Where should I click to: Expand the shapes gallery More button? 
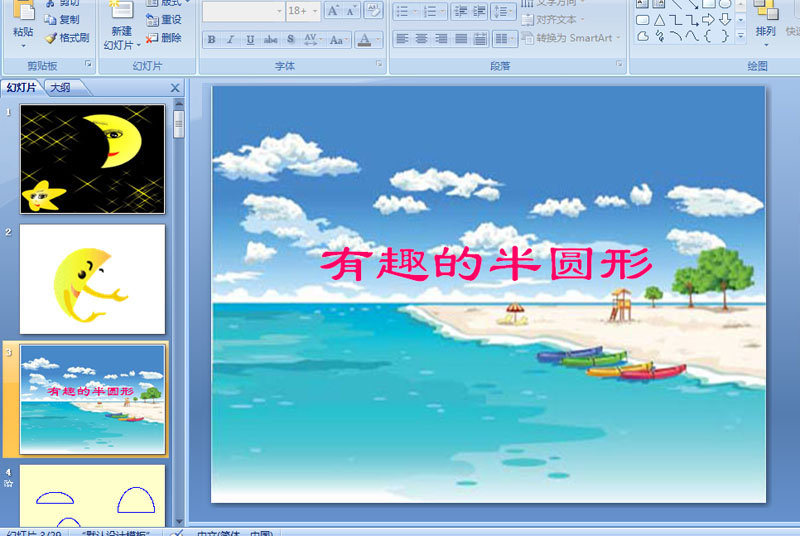(741, 36)
